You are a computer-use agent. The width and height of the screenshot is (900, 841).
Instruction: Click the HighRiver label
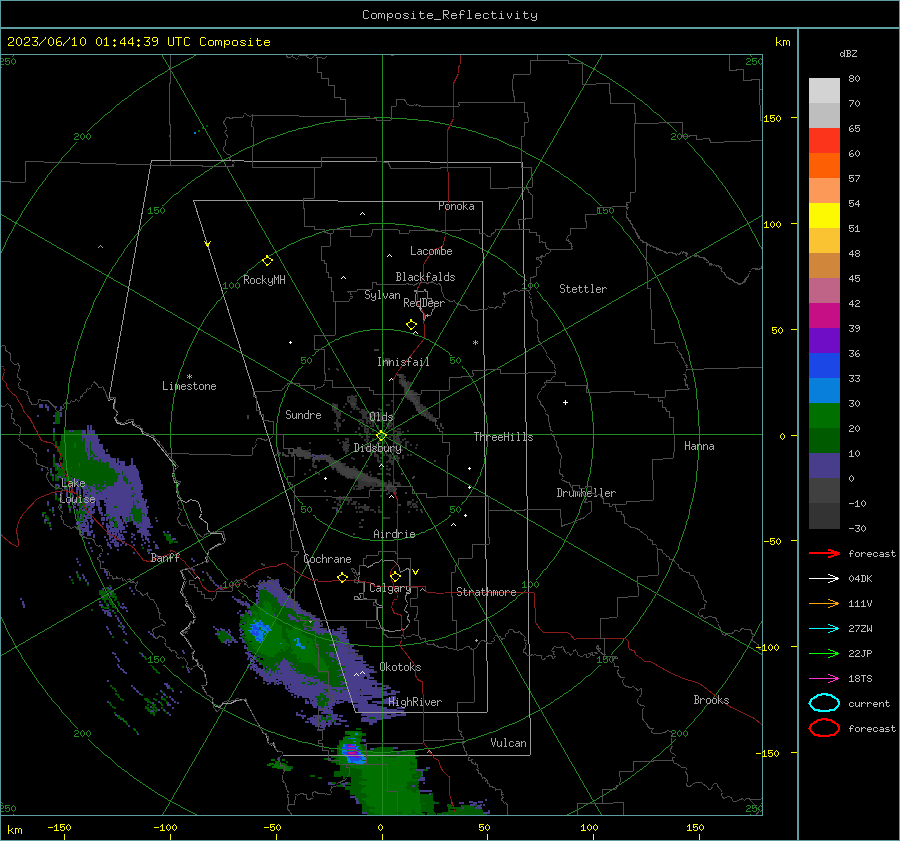415,702
